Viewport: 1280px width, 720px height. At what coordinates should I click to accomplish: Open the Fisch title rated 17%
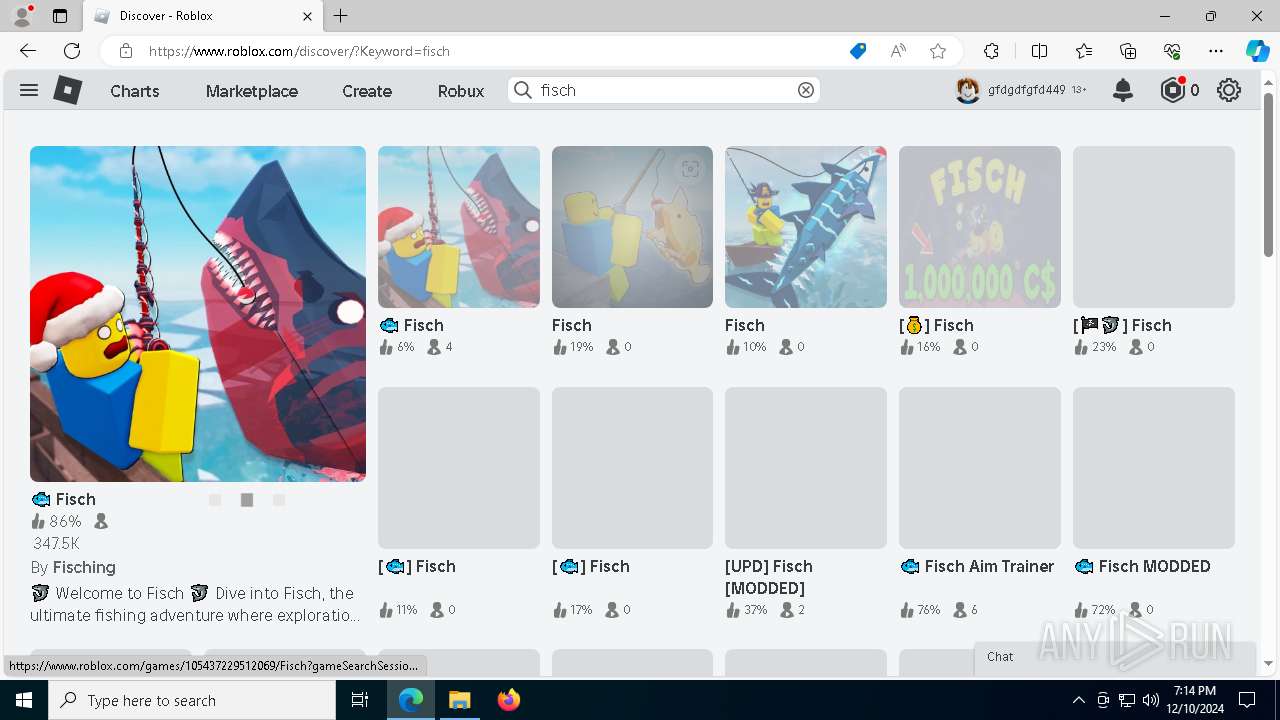[x=591, y=566]
